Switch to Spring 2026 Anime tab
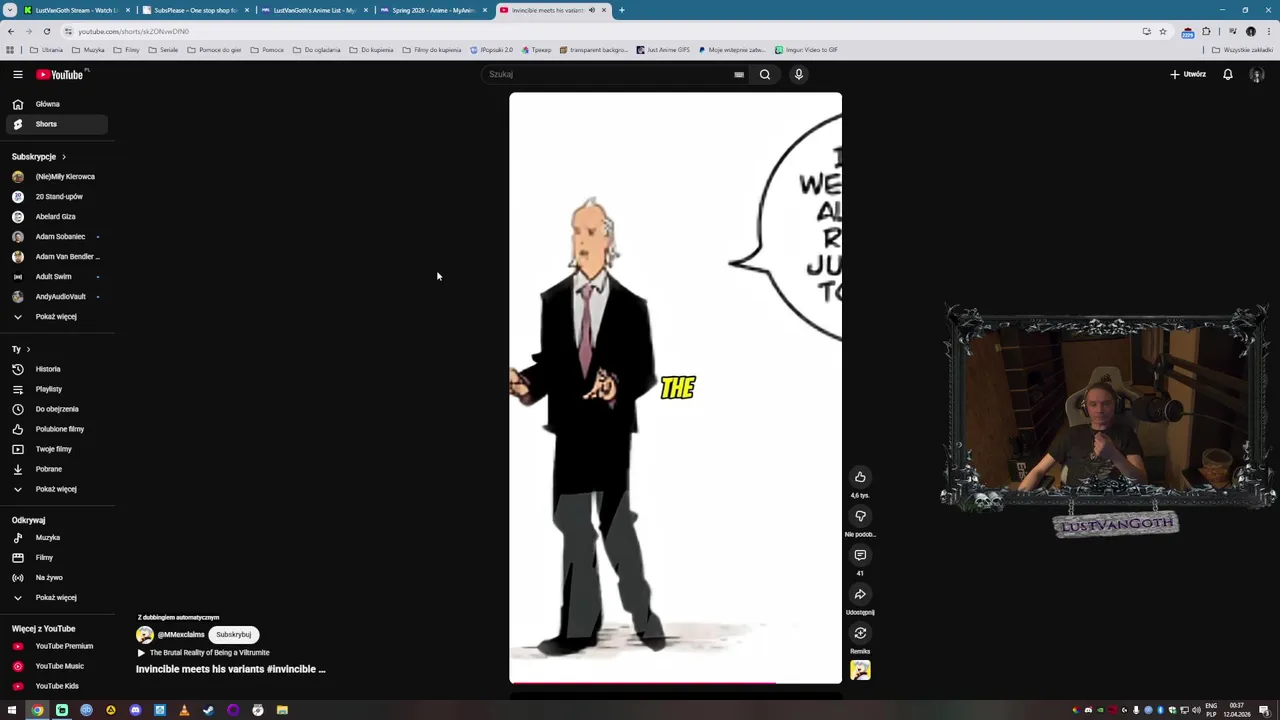Screen dimensions: 1280x720 [x=433, y=10]
